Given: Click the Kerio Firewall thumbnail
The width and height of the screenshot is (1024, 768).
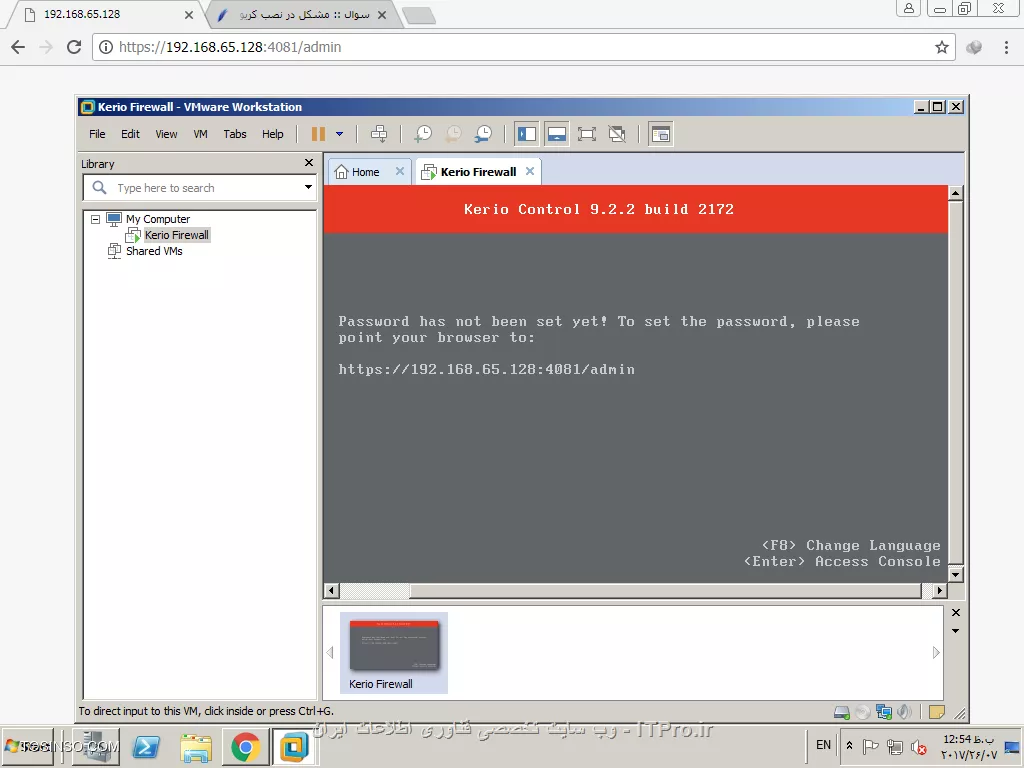Looking at the screenshot, I should coord(394,652).
